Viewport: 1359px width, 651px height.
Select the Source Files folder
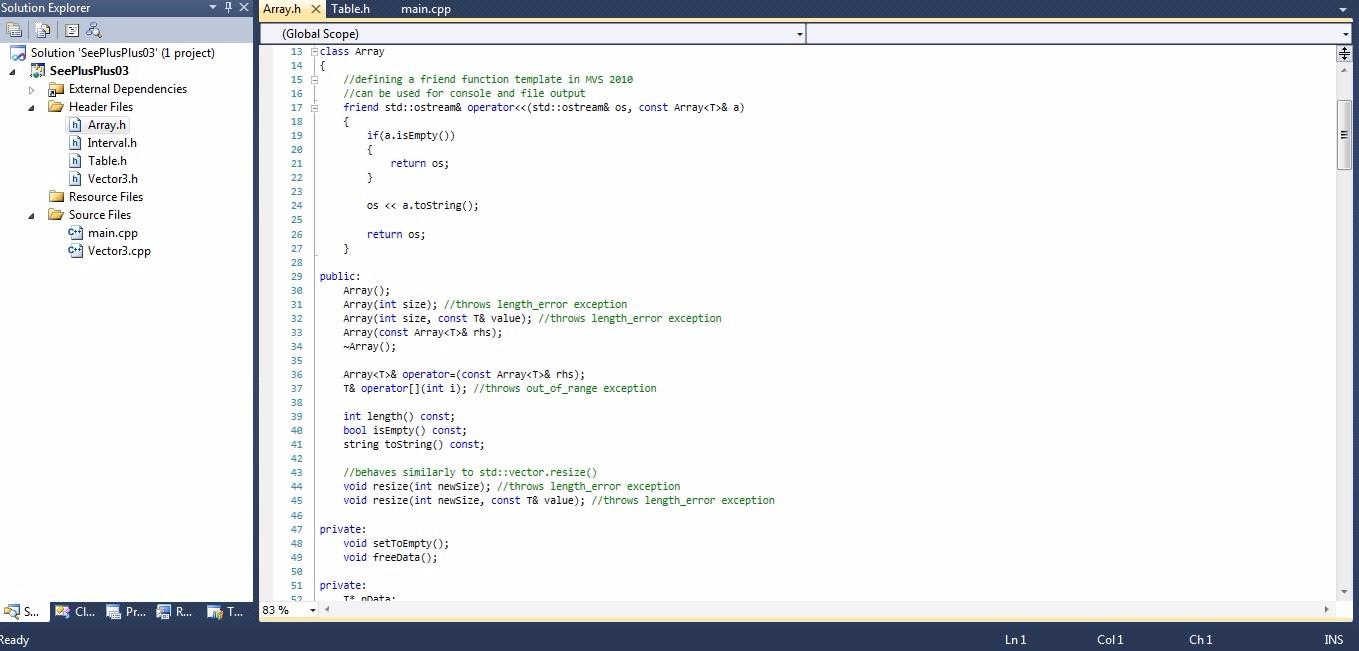click(99, 215)
